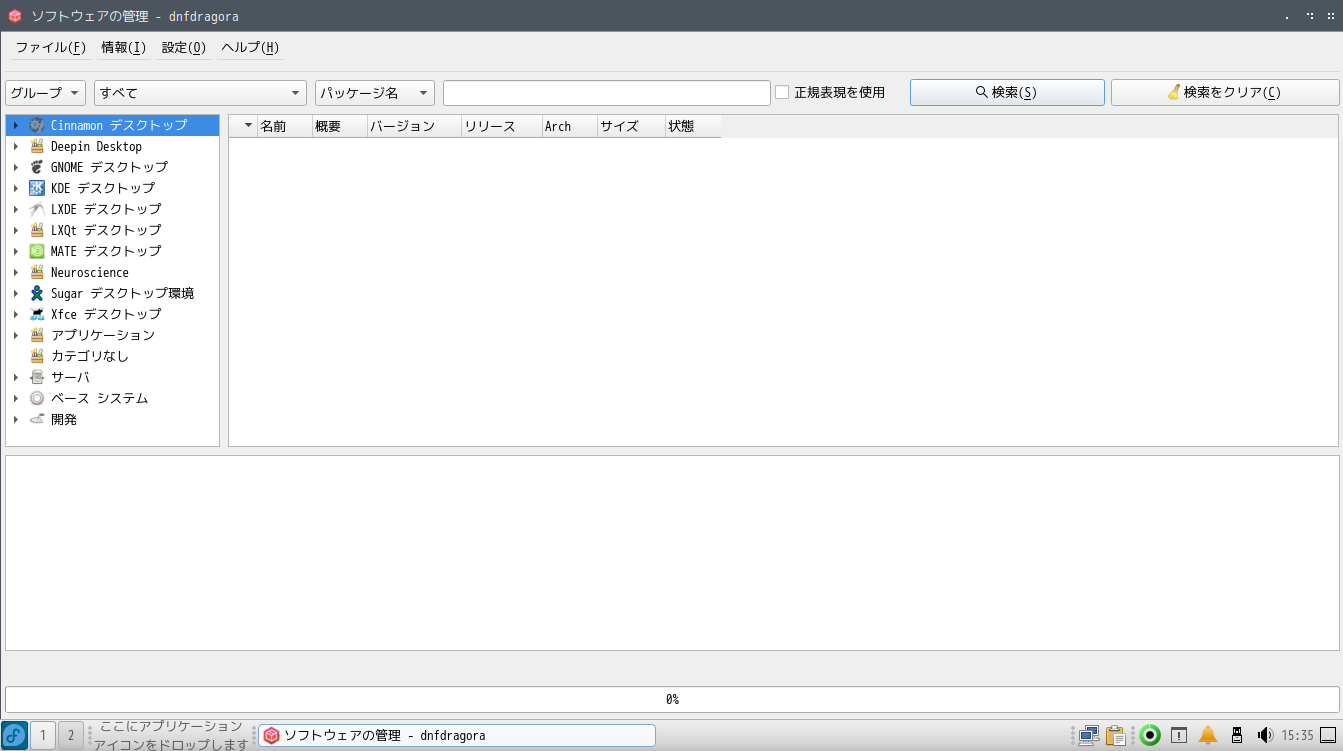This screenshot has height=751, width=1343.
Task: Click the green circle tray icon
Action: 1150,736
